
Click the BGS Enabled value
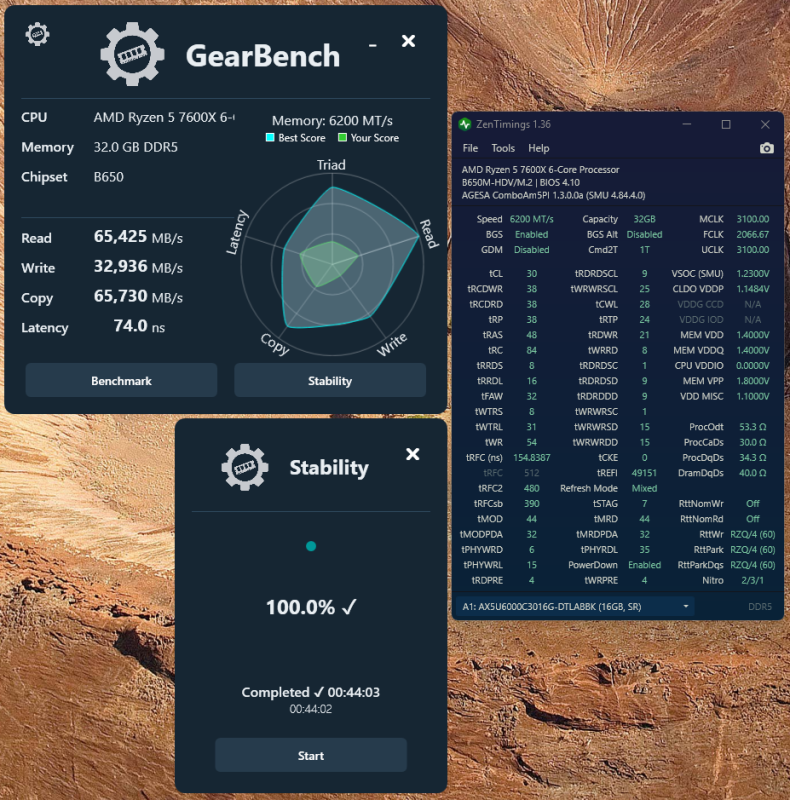pos(531,234)
